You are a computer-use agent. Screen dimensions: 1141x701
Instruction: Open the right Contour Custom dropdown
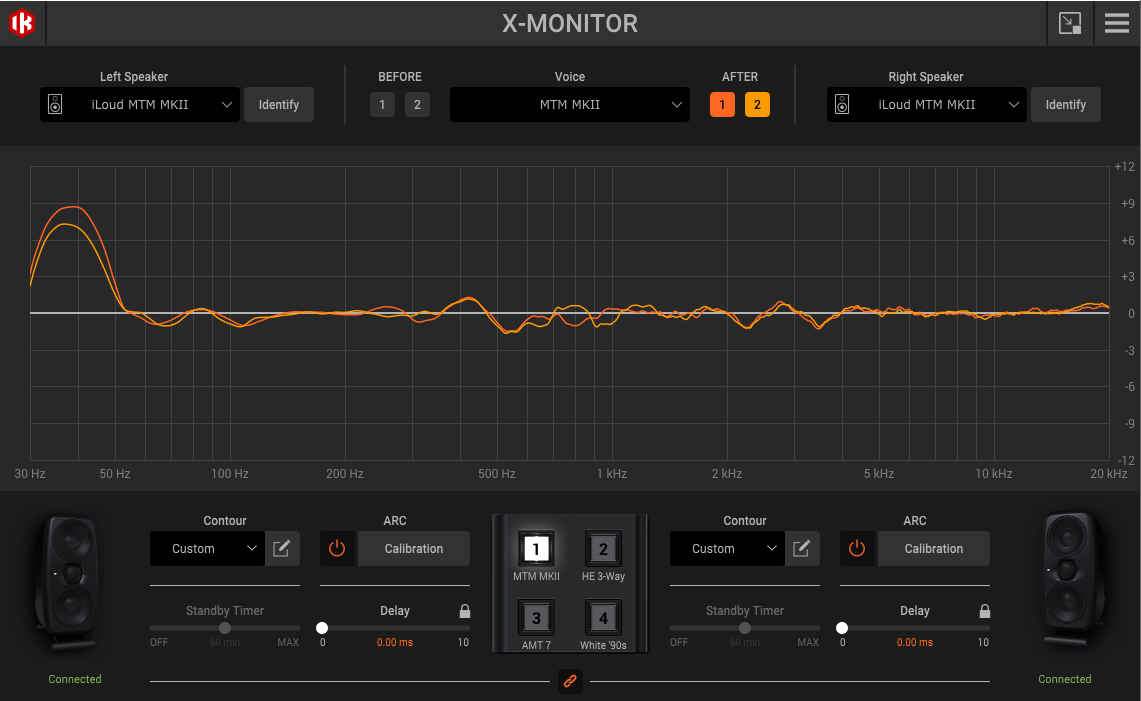(x=726, y=548)
